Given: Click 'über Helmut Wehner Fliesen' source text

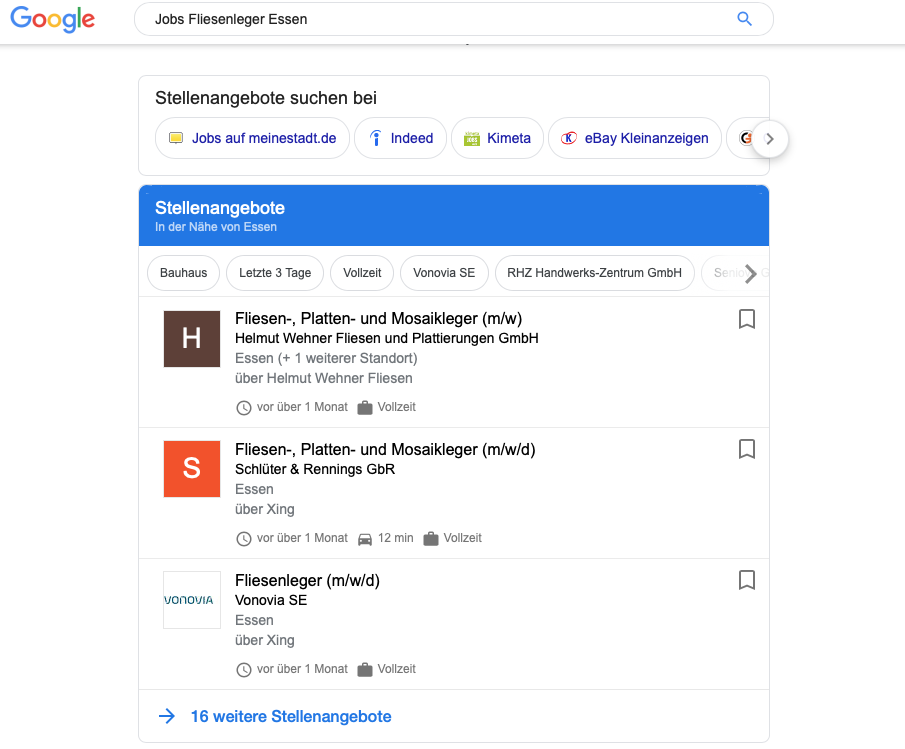Looking at the screenshot, I should tap(324, 379).
